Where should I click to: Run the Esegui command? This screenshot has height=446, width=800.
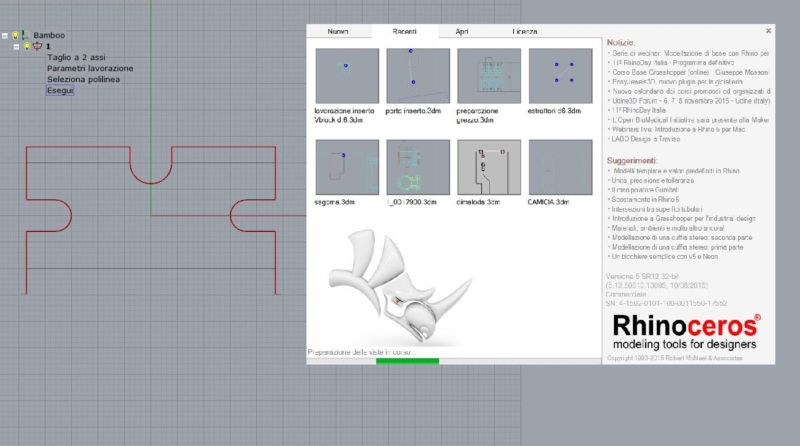click(60, 91)
